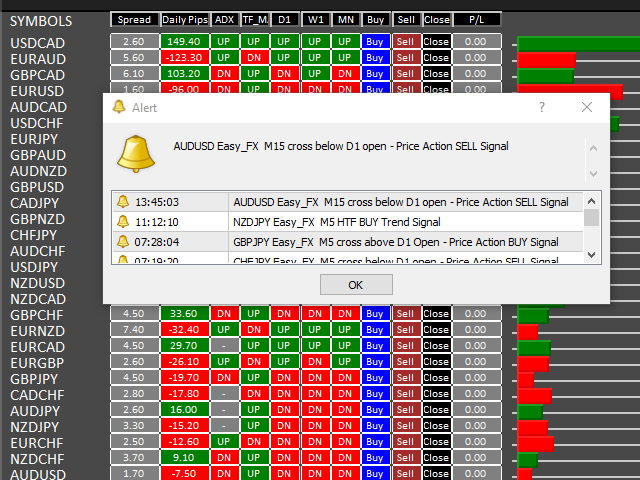Image resolution: width=640 pixels, height=480 pixels.
Task: Select the EURJPY symbol
Action: [34, 139]
